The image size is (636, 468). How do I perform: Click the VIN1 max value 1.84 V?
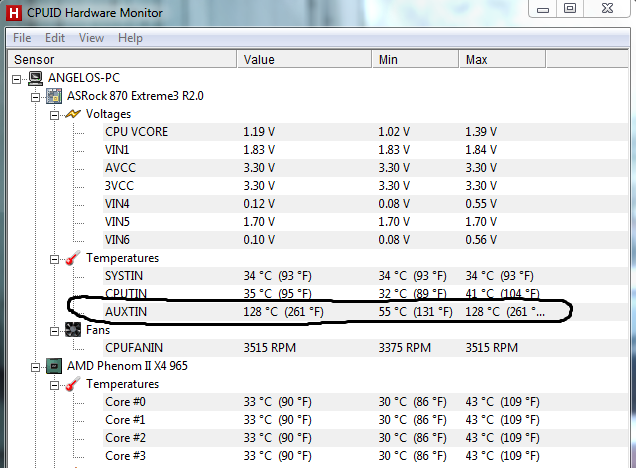pos(481,150)
